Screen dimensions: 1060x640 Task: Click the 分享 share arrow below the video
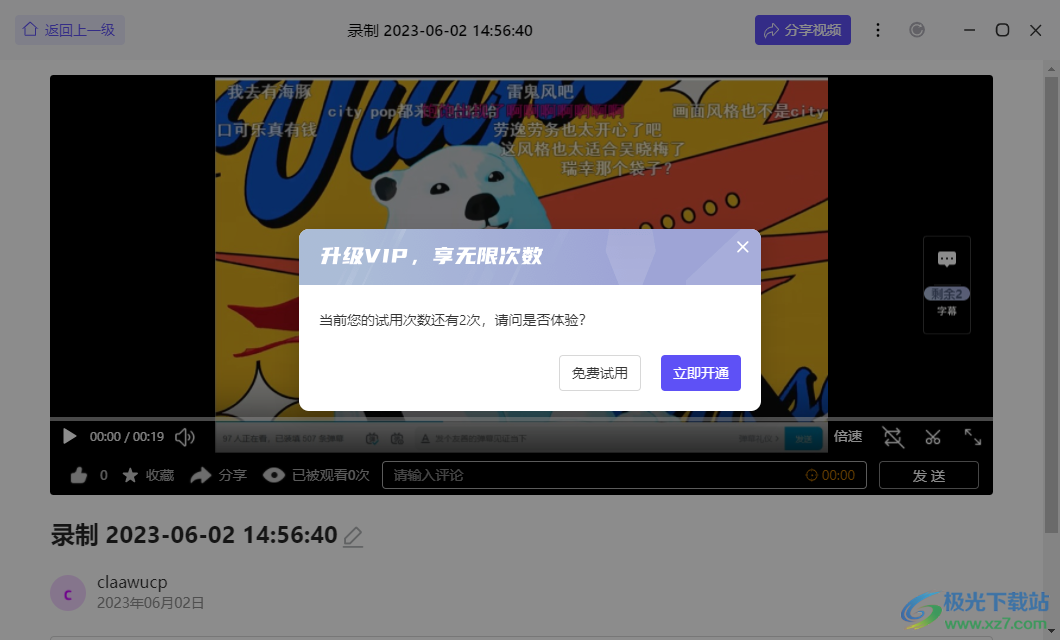pos(218,475)
